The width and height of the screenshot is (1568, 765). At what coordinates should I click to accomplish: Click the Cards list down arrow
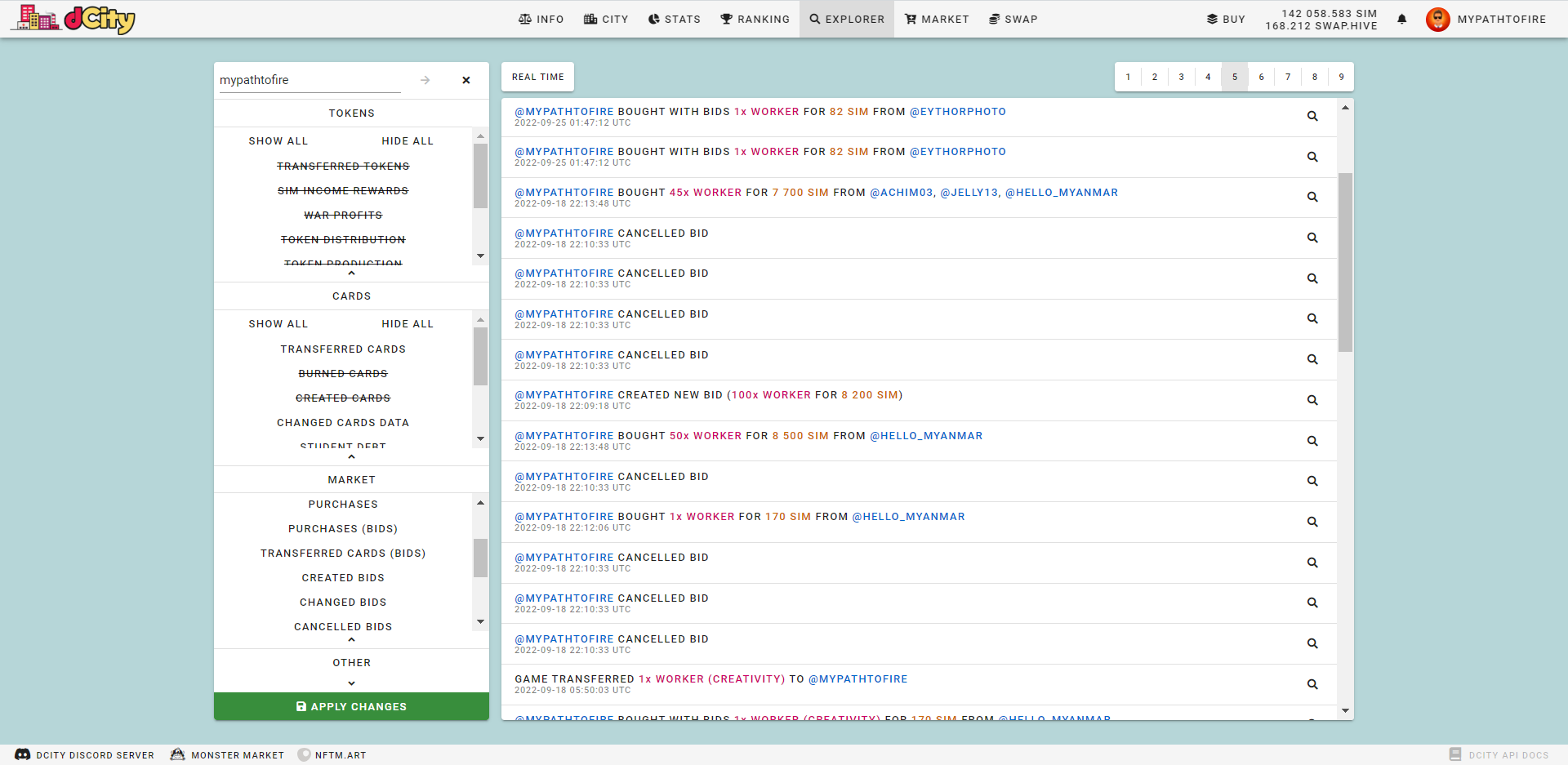coord(480,439)
